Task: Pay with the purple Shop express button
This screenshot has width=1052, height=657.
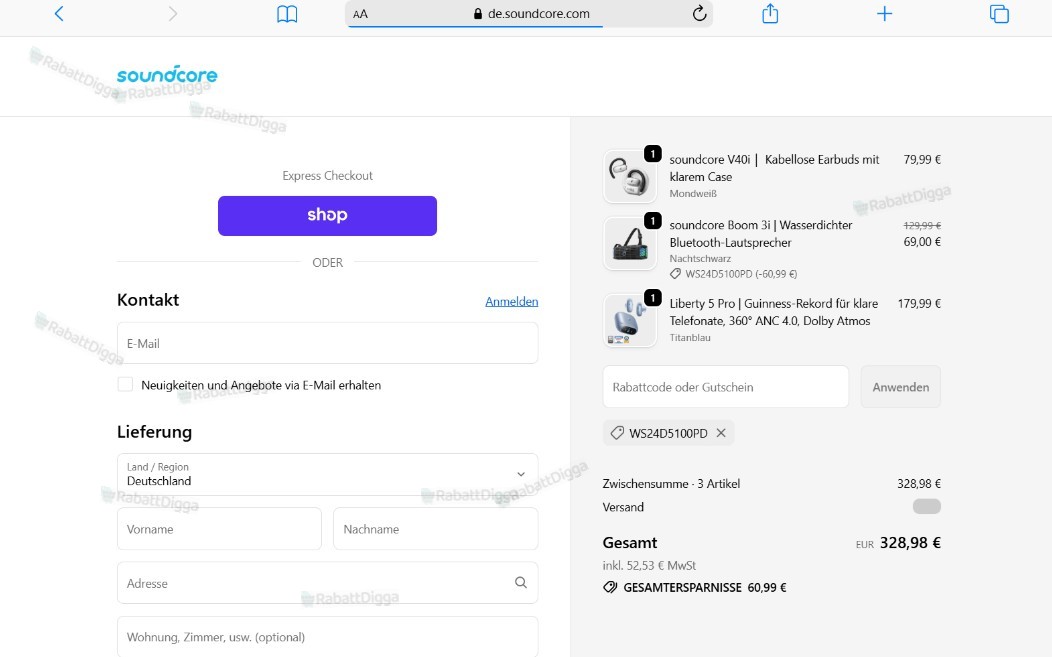Action: [327, 215]
